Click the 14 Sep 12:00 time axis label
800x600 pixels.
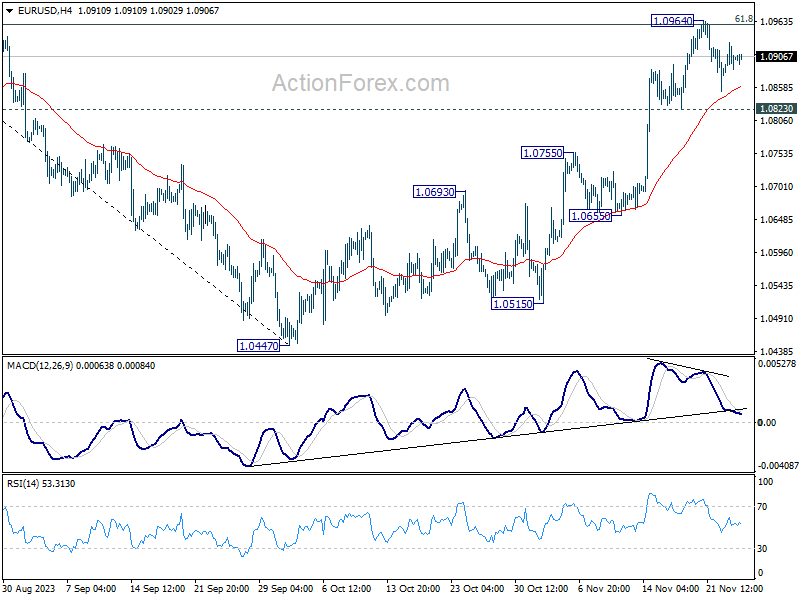(157, 589)
